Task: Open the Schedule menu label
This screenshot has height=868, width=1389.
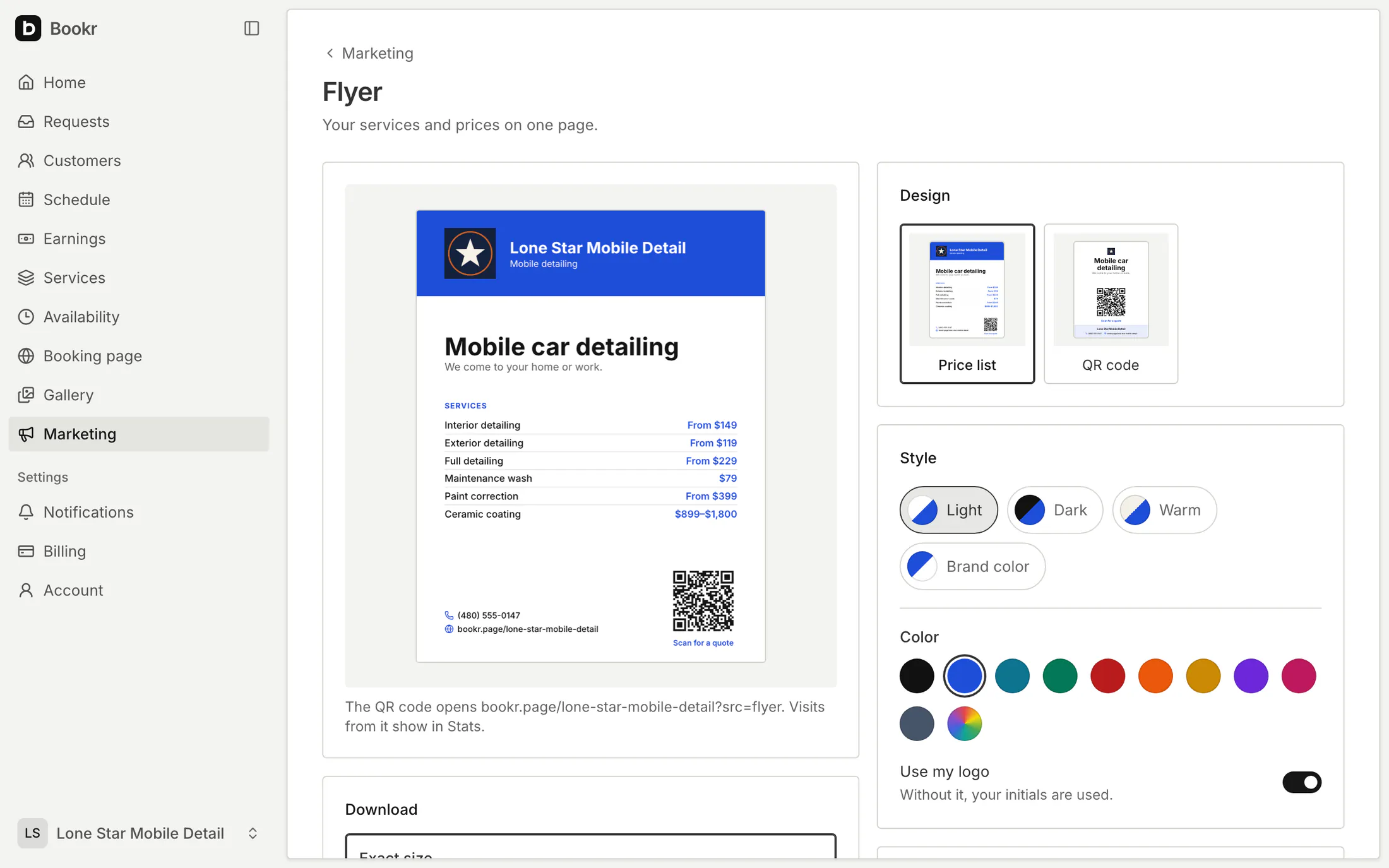Action: tap(77, 199)
